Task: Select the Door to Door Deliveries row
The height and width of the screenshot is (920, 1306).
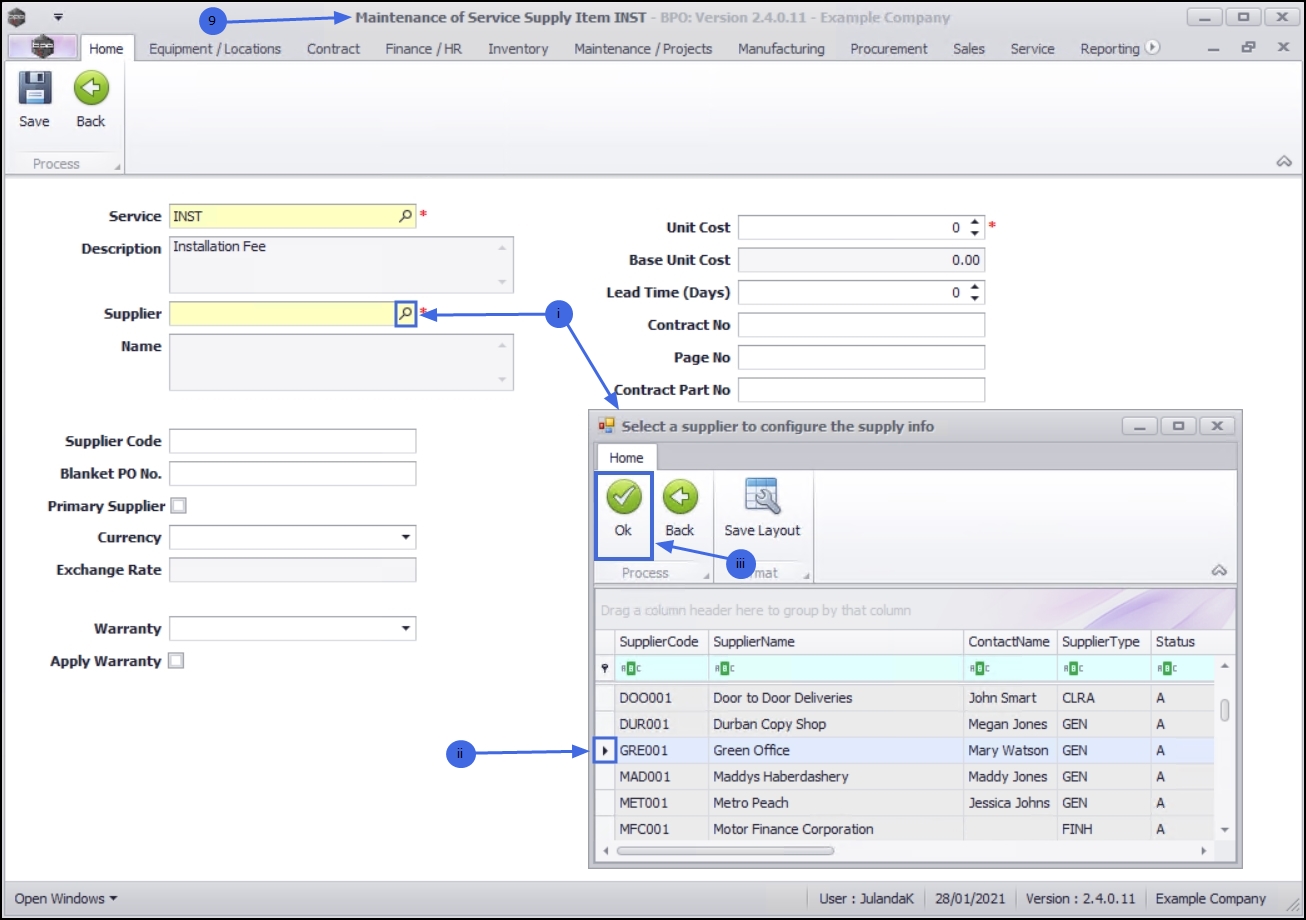Action: 905,698
